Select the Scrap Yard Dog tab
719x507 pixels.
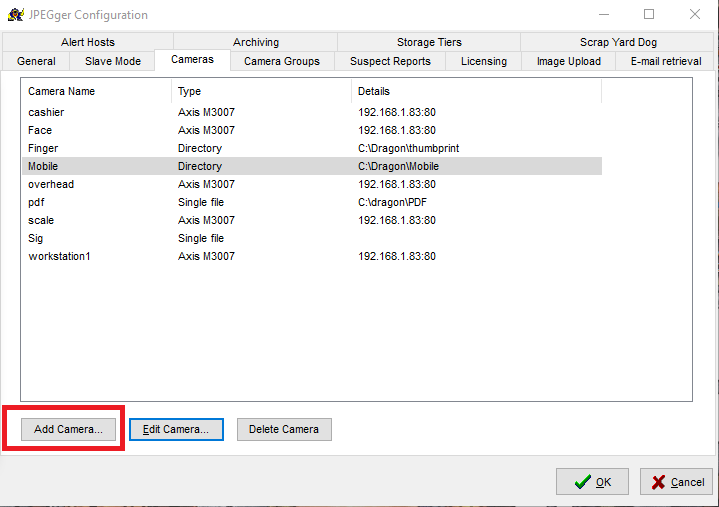(618, 42)
